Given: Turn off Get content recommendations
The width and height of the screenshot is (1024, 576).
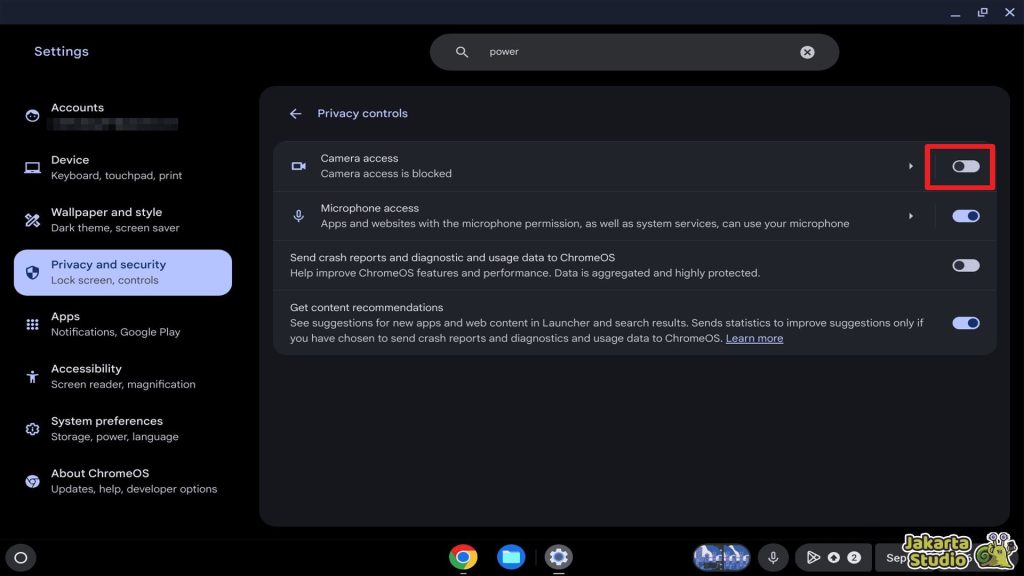Looking at the screenshot, I should click(966, 322).
